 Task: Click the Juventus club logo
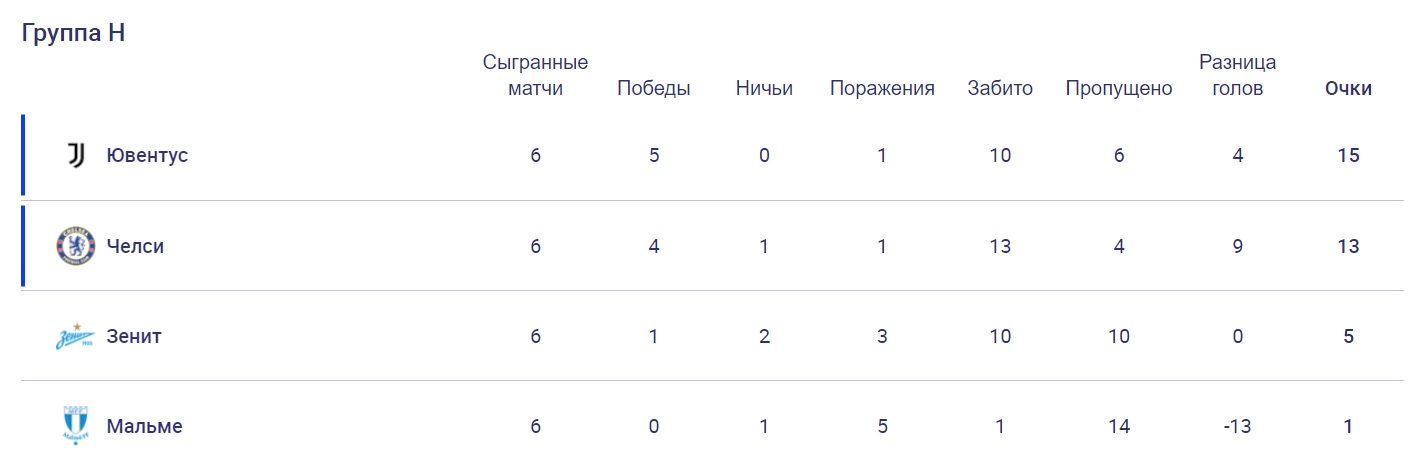76,156
